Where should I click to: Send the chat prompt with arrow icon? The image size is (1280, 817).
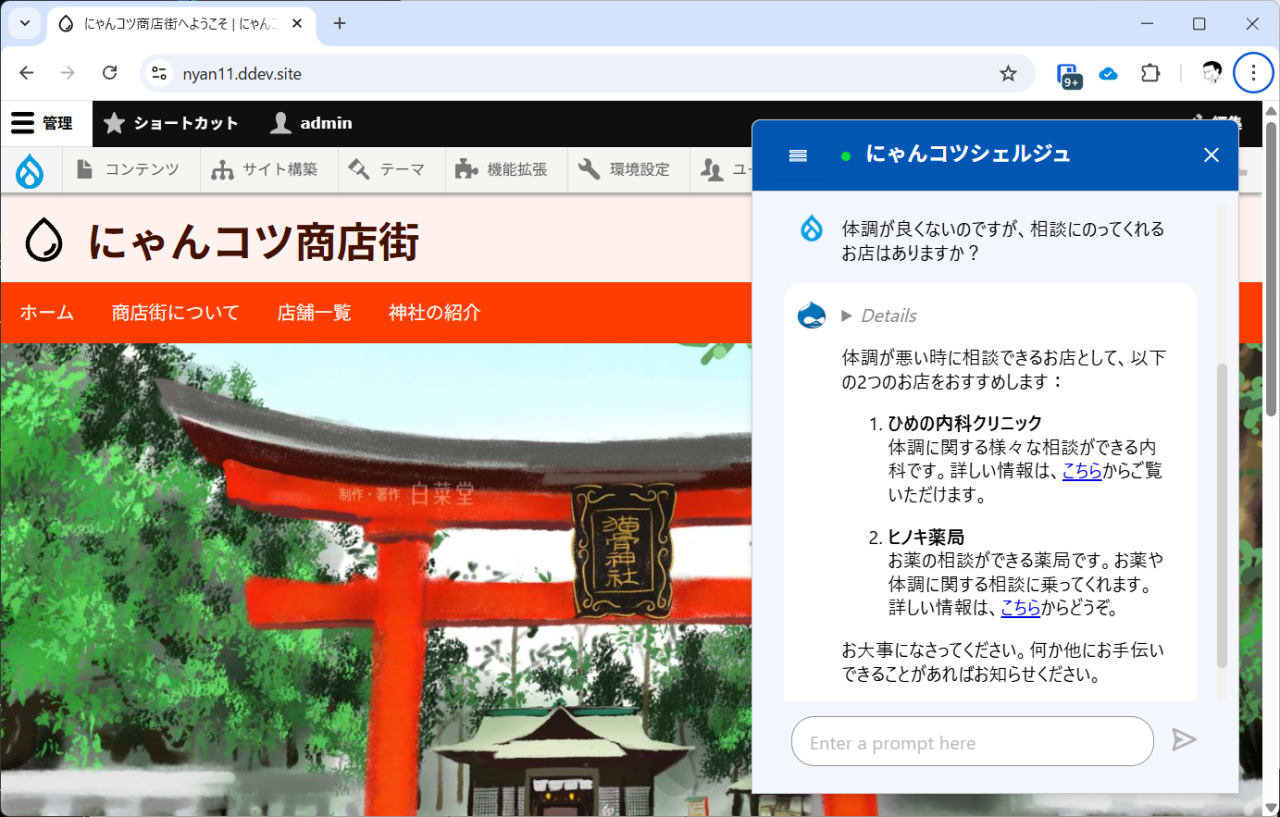point(1184,739)
